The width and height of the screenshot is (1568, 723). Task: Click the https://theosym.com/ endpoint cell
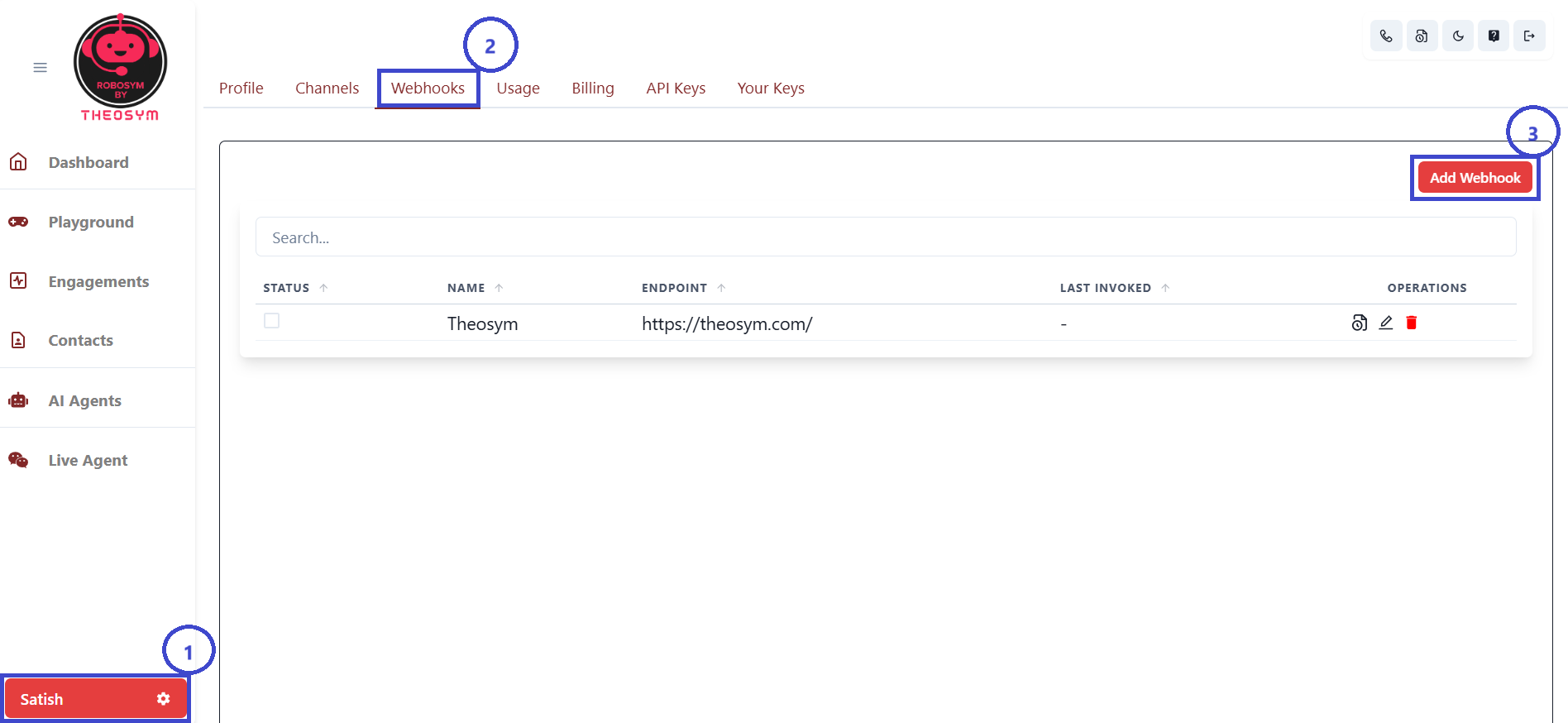727,323
